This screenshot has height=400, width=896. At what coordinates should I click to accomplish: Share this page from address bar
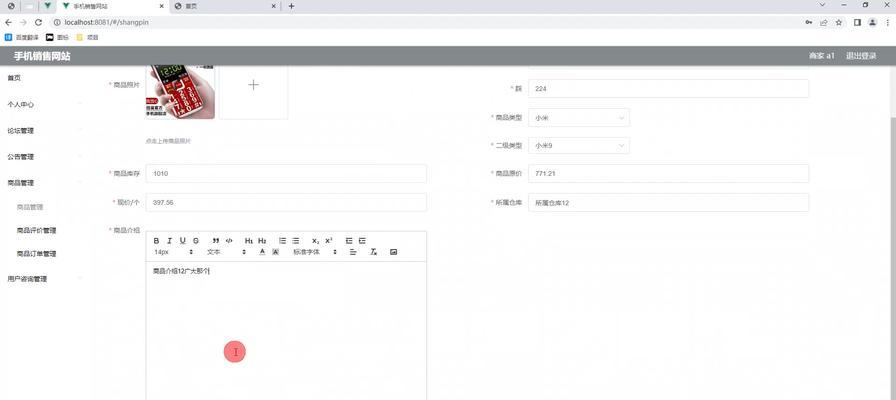click(823, 22)
